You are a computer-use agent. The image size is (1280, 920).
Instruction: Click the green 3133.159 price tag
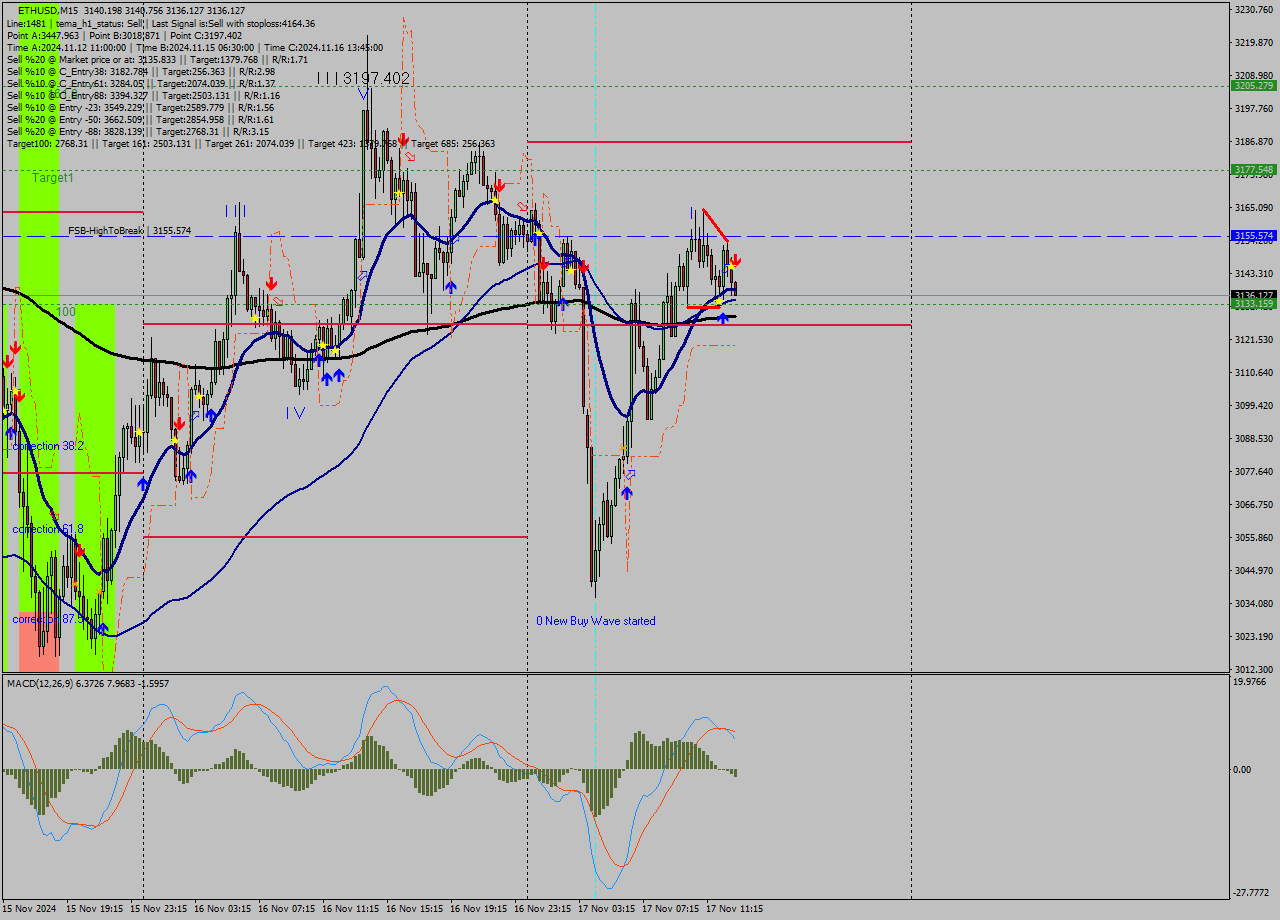1254,303
